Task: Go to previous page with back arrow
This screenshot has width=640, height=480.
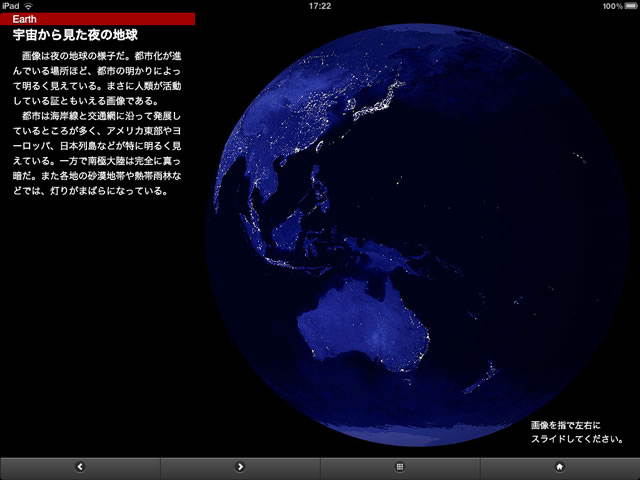Action: (80, 467)
